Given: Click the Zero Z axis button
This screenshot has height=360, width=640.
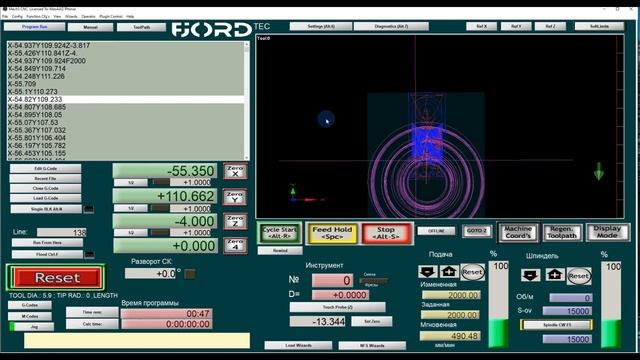Looking at the screenshot, I should tap(235, 221).
